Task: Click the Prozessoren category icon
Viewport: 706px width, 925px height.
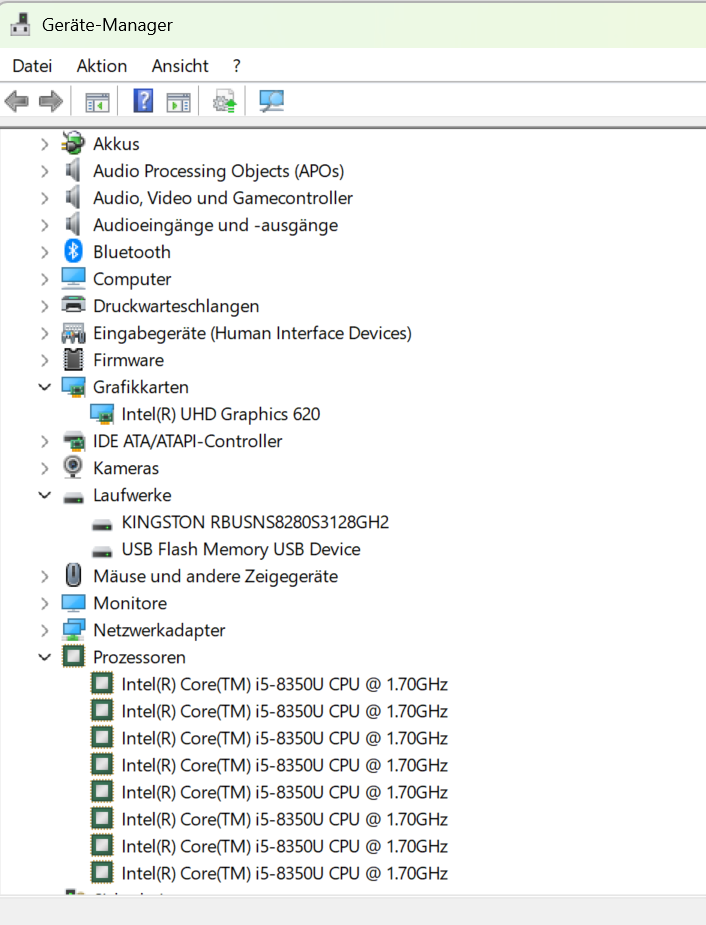Action: point(73,657)
